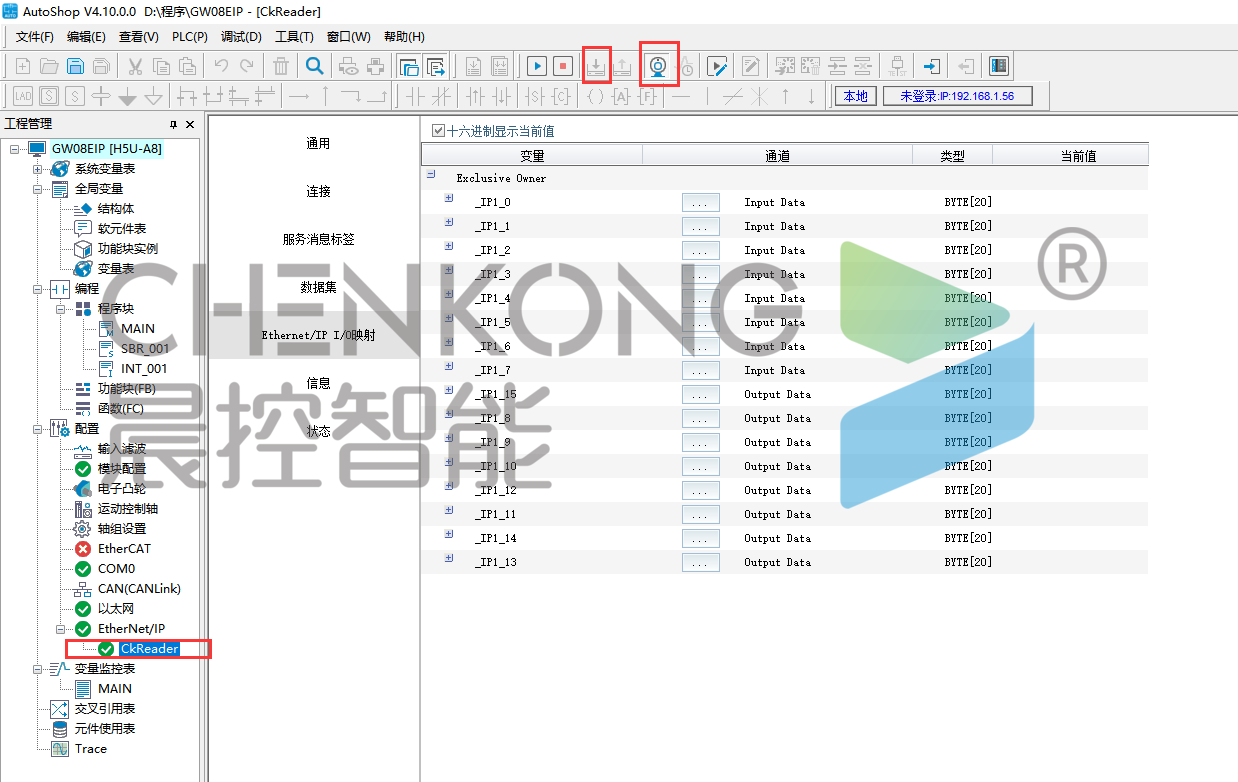Screen dimensions: 1238x782
Task: Click the download to PLC icon
Action: [596, 67]
